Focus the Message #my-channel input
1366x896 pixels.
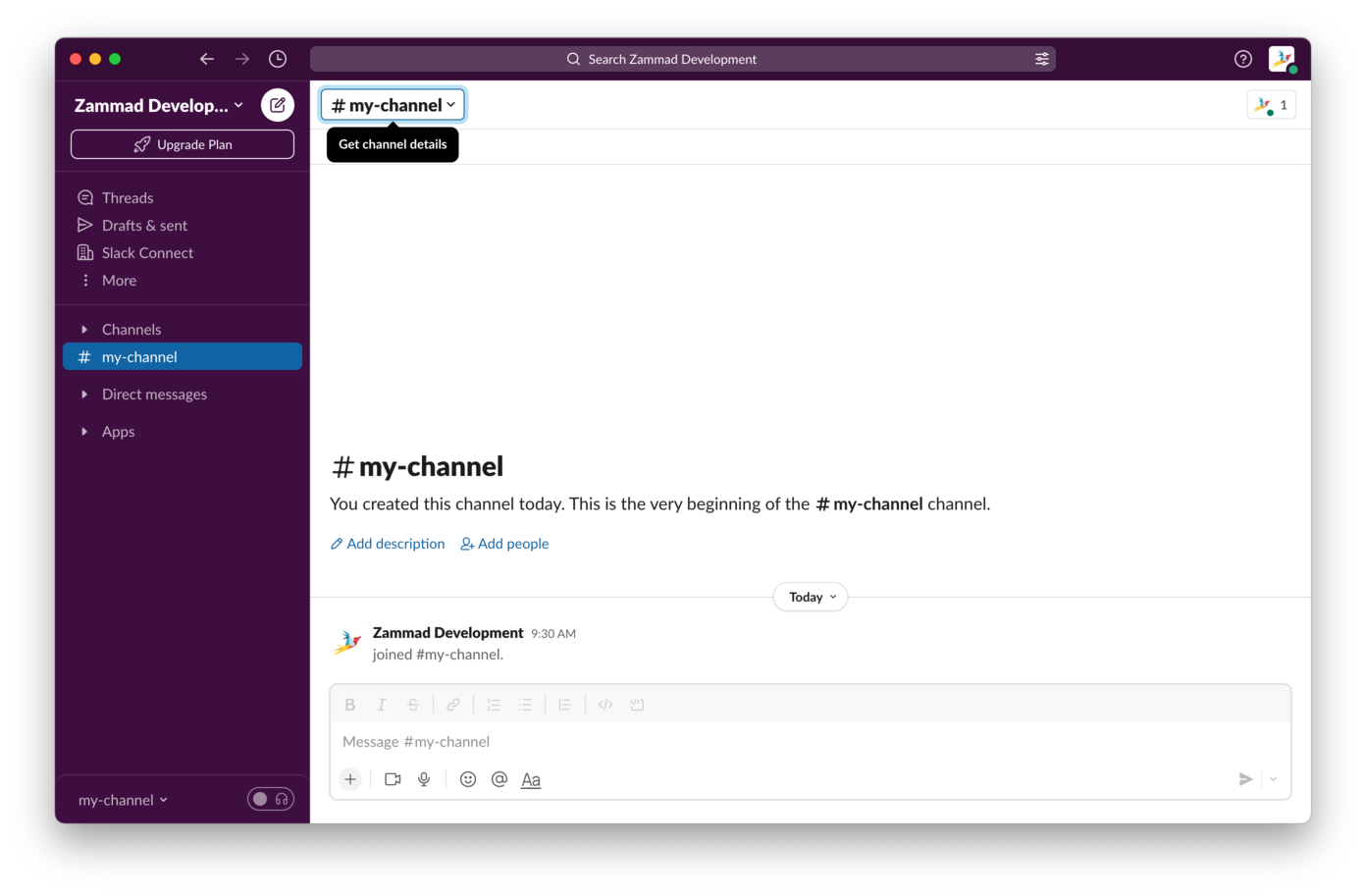(x=811, y=742)
